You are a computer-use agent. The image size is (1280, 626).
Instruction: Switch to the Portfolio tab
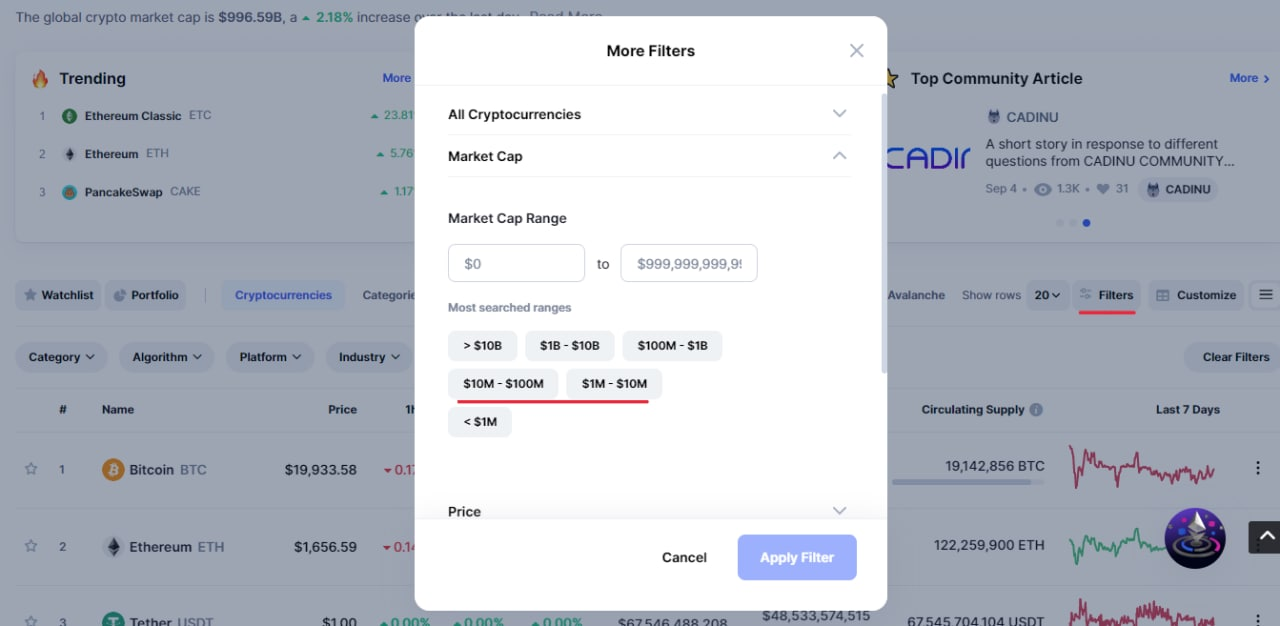tap(145, 295)
